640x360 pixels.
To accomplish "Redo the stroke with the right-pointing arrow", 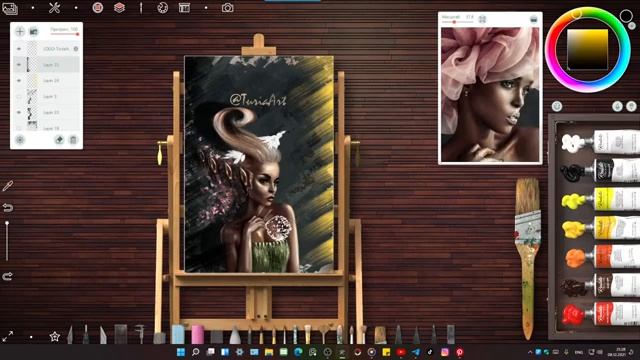I will 7,277.
